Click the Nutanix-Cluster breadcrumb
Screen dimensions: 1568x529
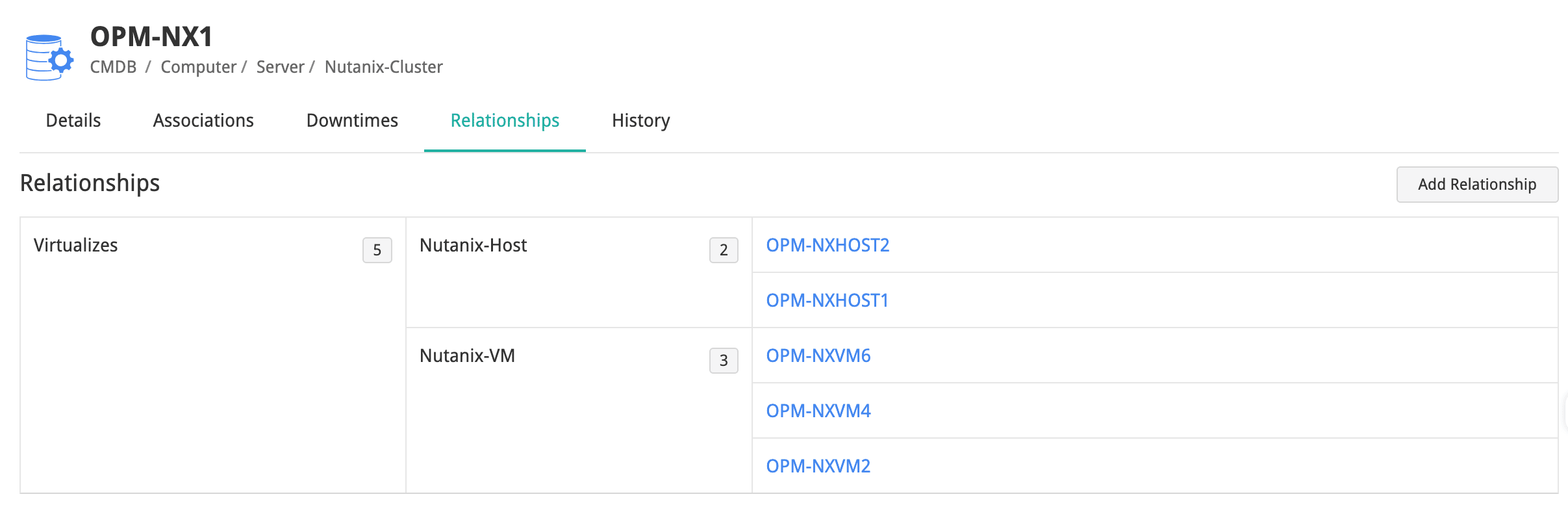point(383,68)
